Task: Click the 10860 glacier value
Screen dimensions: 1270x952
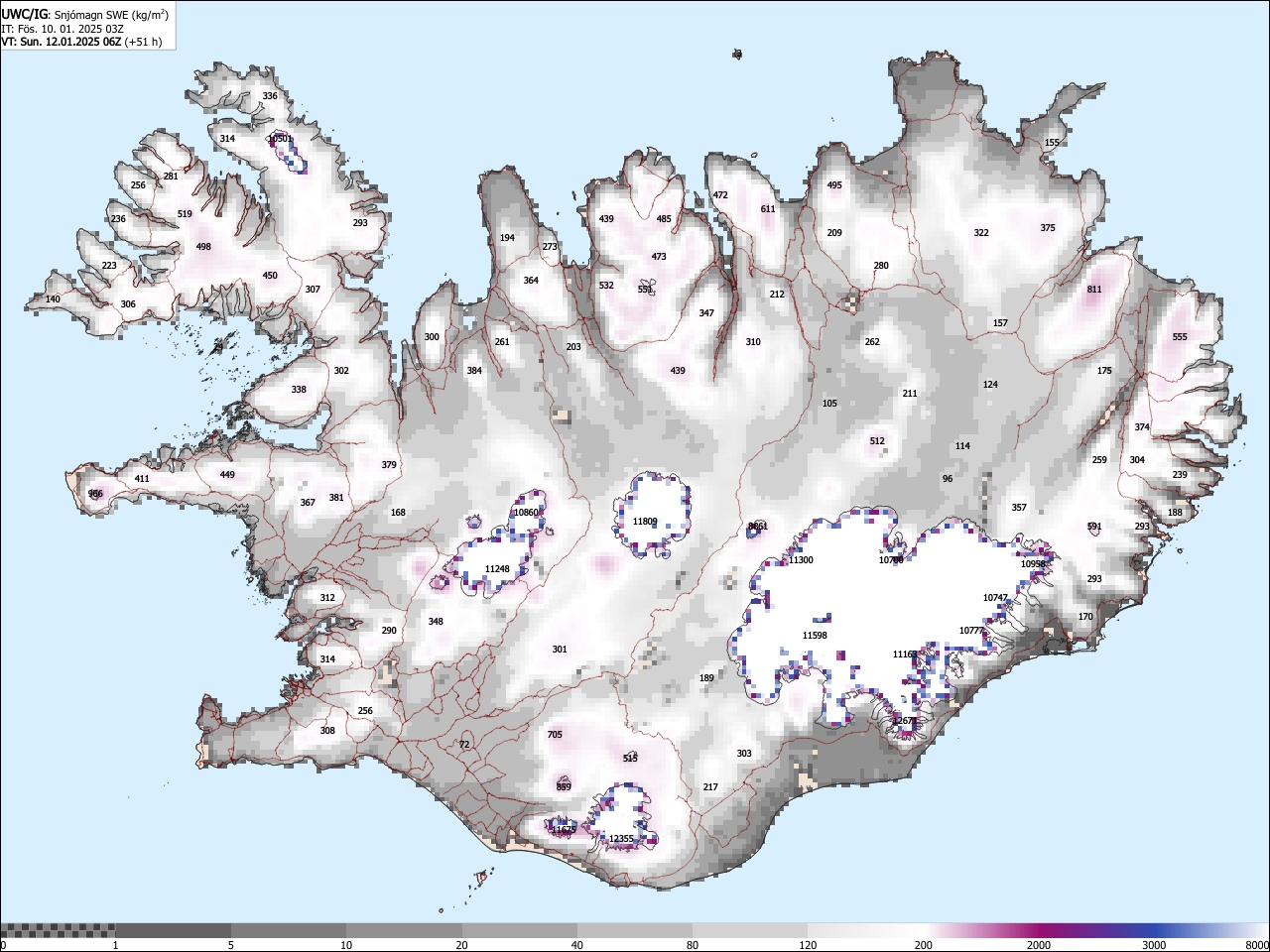Action: pyautogui.click(x=526, y=513)
